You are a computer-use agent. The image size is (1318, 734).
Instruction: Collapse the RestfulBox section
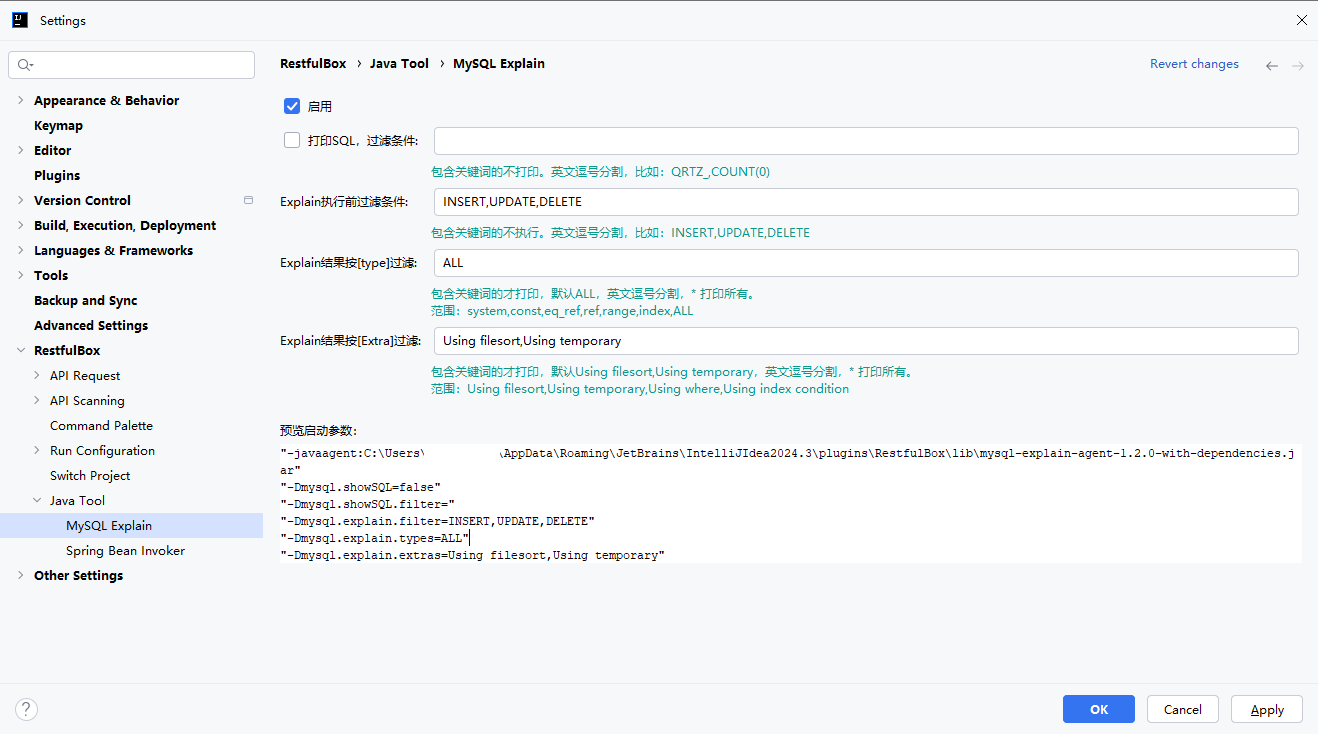click(x=21, y=350)
